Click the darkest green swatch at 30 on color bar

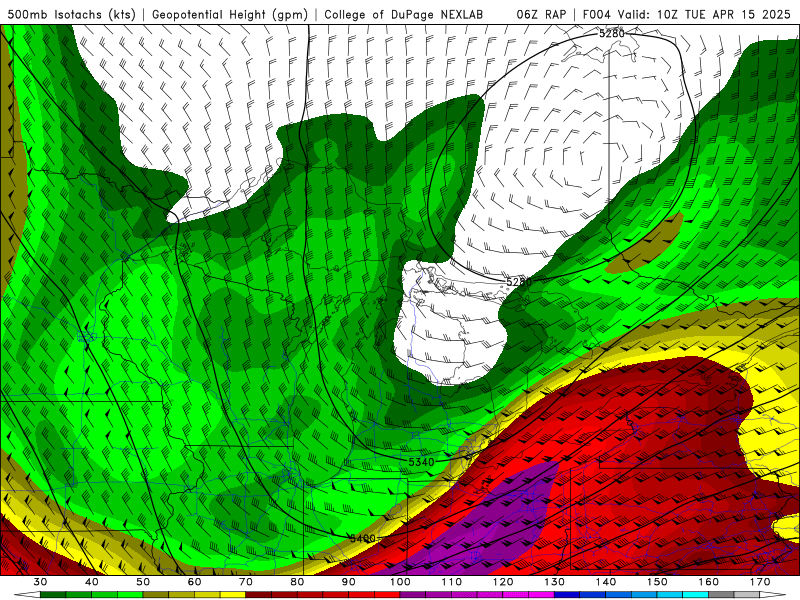click(x=53, y=595)
